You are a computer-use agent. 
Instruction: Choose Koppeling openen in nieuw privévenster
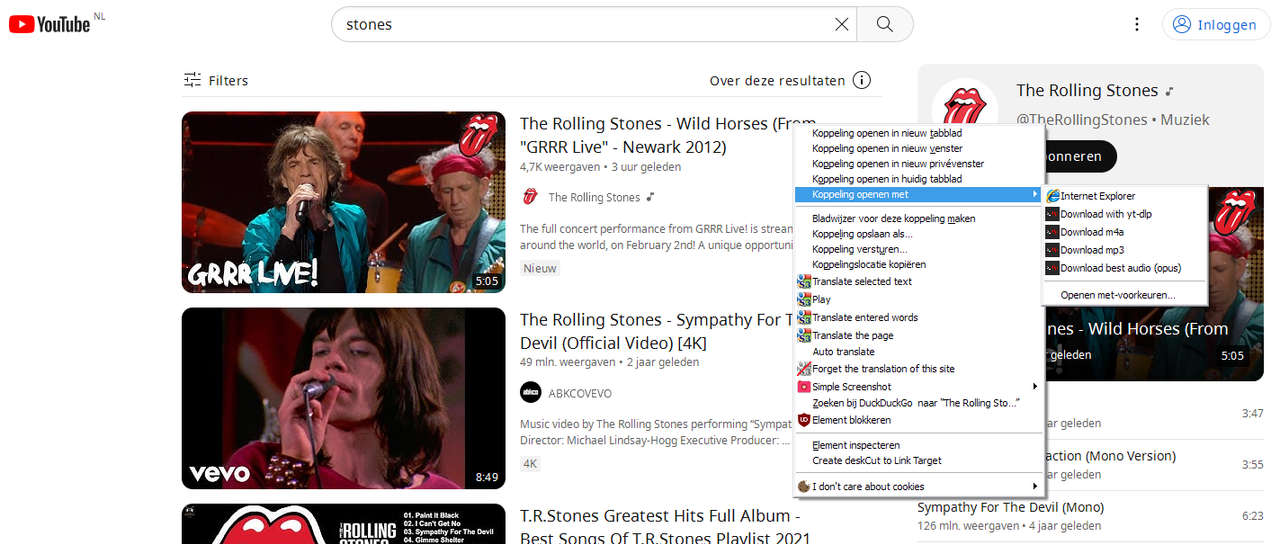point(918,163)
